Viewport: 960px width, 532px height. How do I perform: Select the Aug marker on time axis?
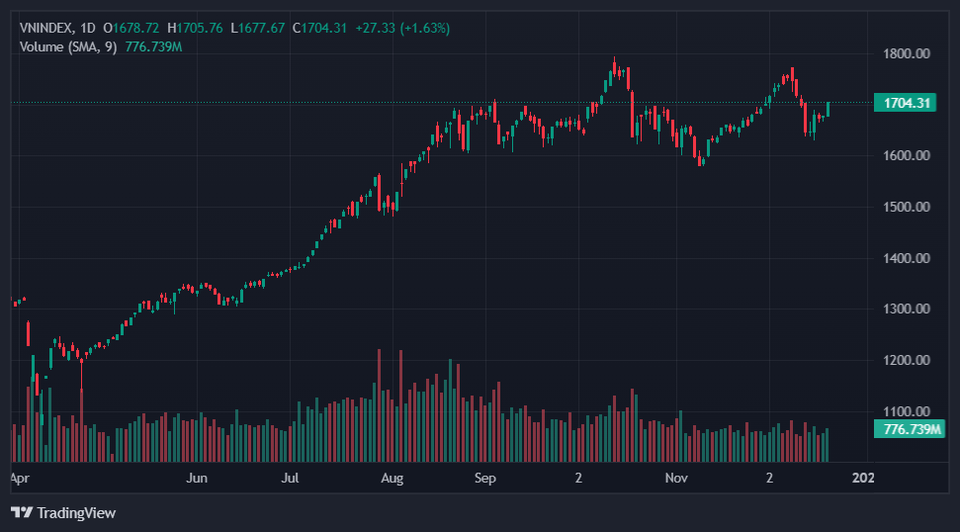pos(392,478)
